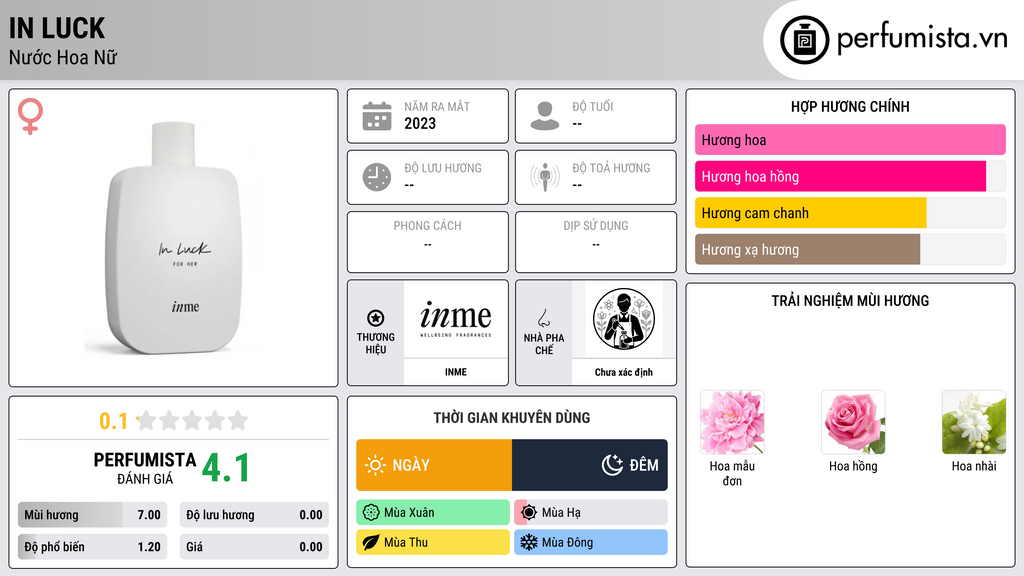The image size is (1024, 576).
Task: Click the Hợp hương chính heading
Action: tap(850, 106)
